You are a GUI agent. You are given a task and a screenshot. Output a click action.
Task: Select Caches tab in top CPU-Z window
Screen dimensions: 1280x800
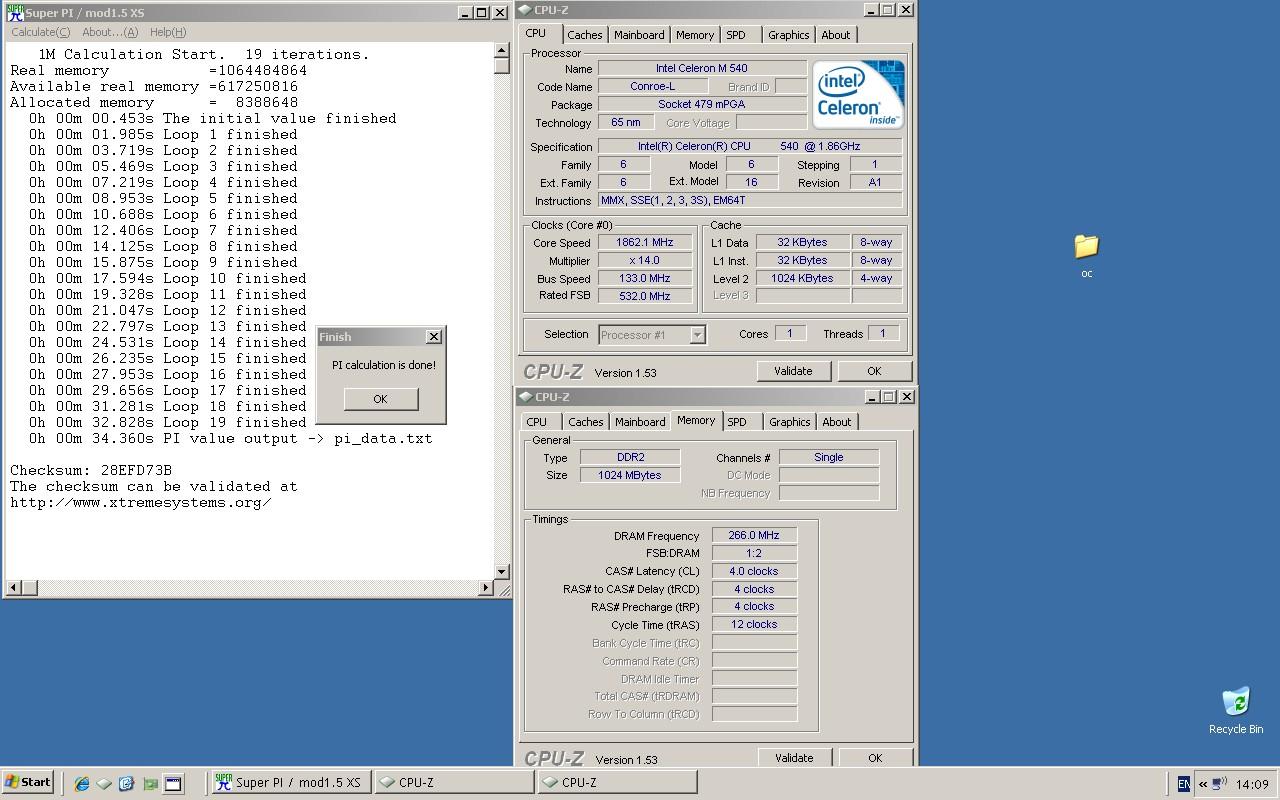[x=584, y=35]
